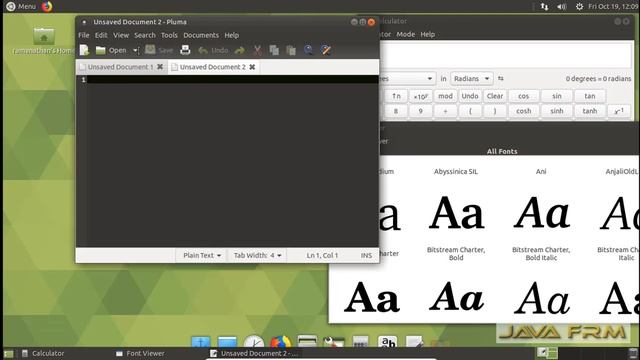The height and width of the screenshot is (360, 640).
Task: Open network connections indicator in tray
Action: point(544,7)
